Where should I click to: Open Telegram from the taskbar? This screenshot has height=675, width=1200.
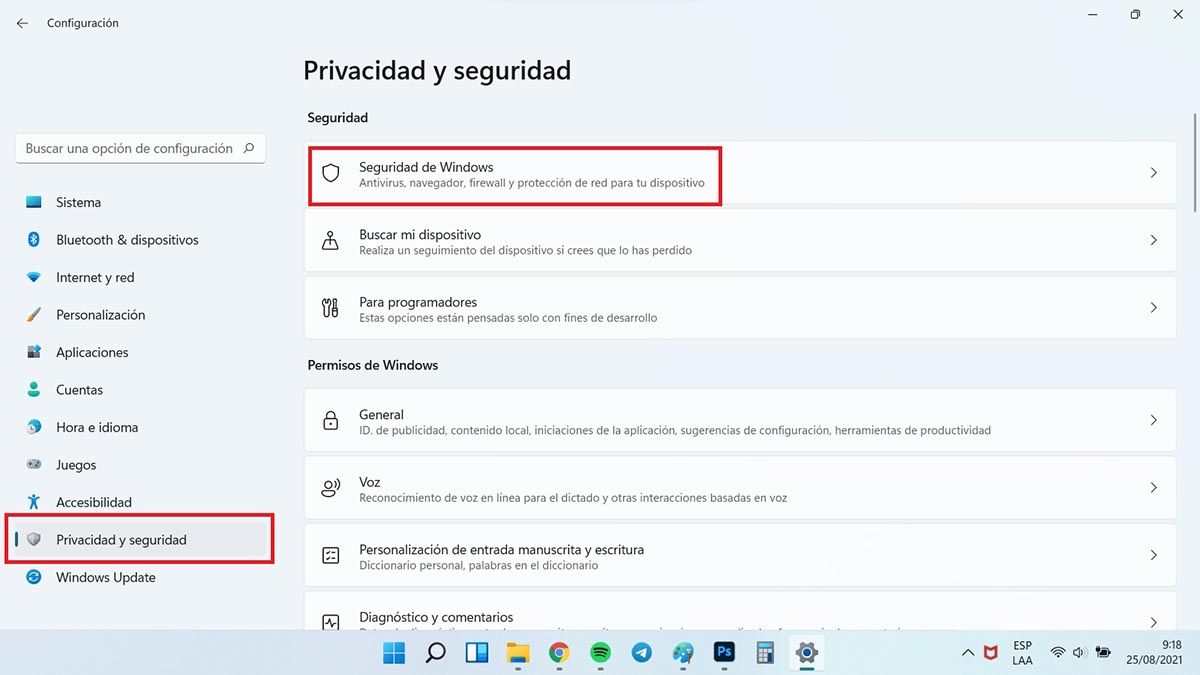[641, 653]
